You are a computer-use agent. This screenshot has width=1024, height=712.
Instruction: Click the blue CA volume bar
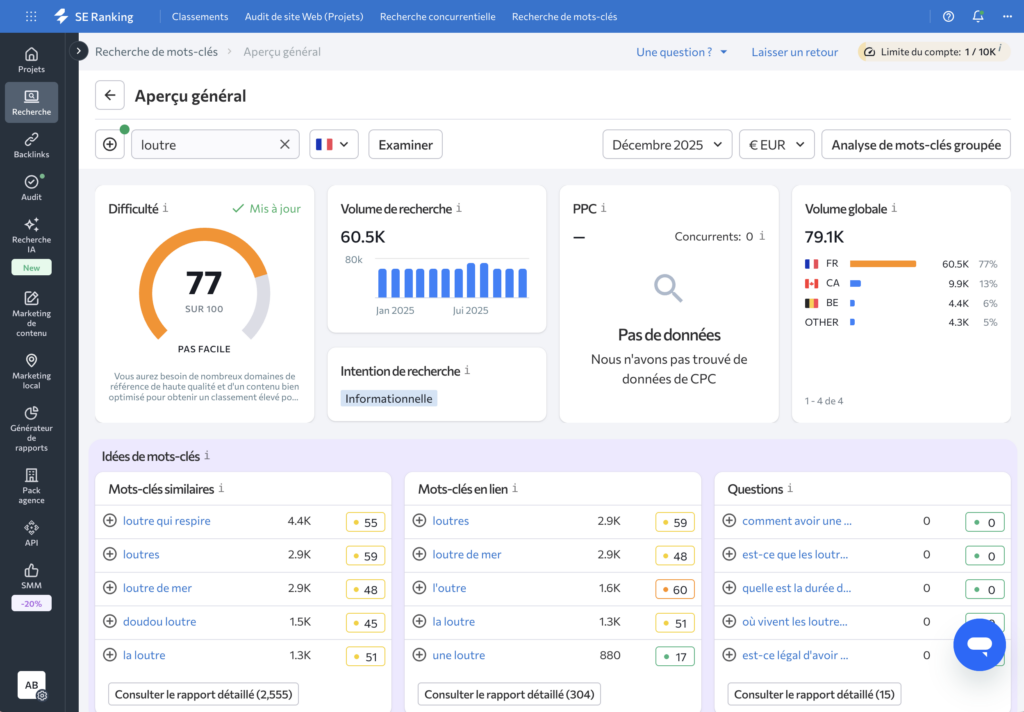coord(856,283)
